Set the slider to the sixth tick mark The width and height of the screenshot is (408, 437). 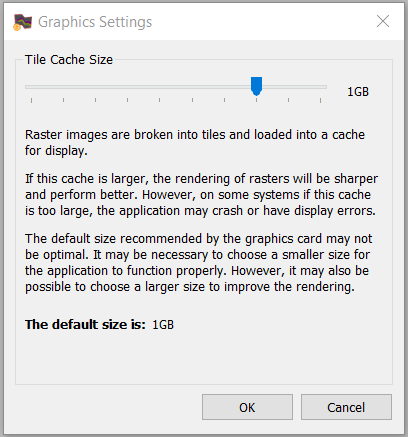(192, 100)
